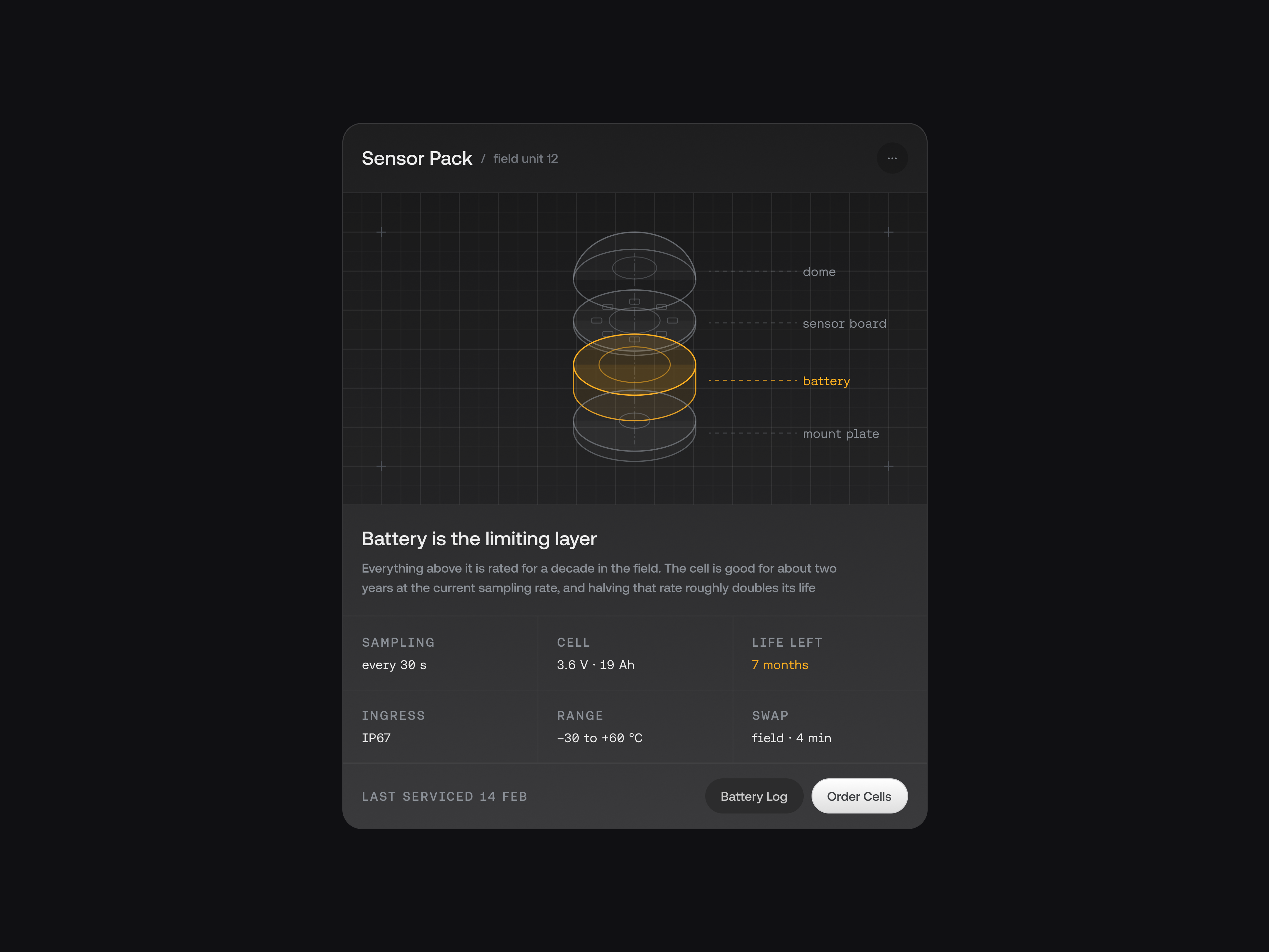Click the 'IP67' ingress value
The image size is (1269, 952).
(x=376, y=738)
